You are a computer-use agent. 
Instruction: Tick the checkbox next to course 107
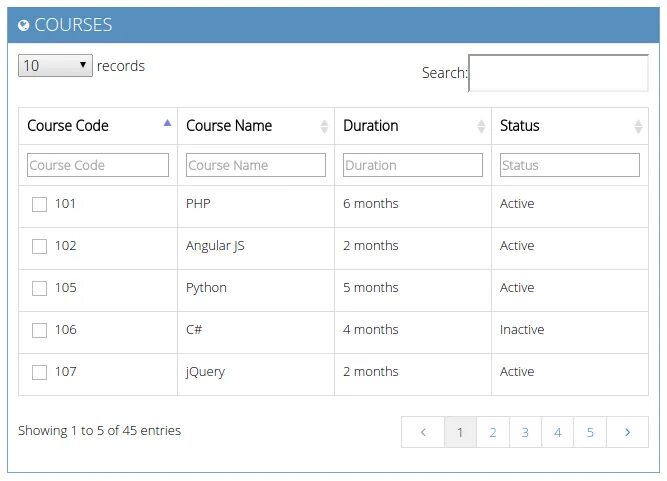click(x=40, y=372)
